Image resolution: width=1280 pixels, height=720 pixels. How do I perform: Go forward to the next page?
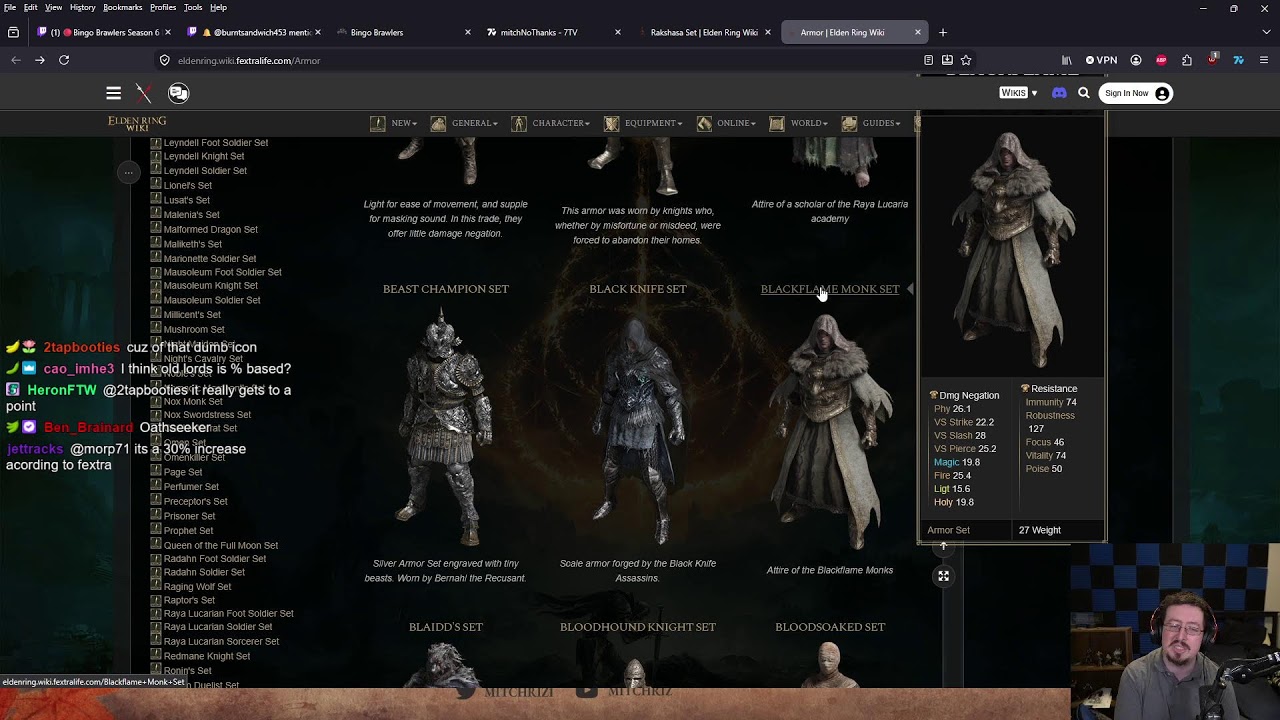[40, 60]
